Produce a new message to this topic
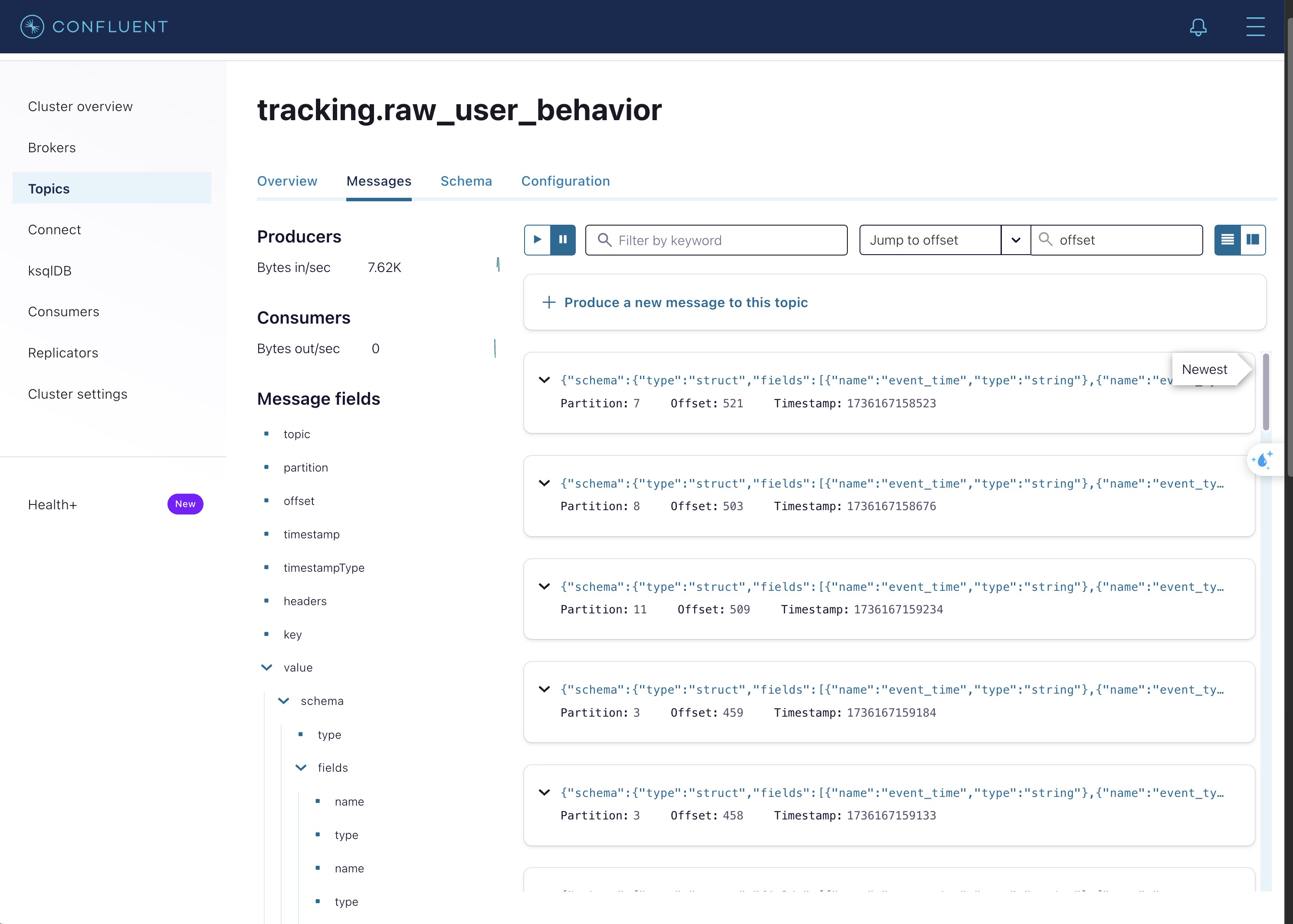This screenshot has height=924, width=1293. coord(686,302)
